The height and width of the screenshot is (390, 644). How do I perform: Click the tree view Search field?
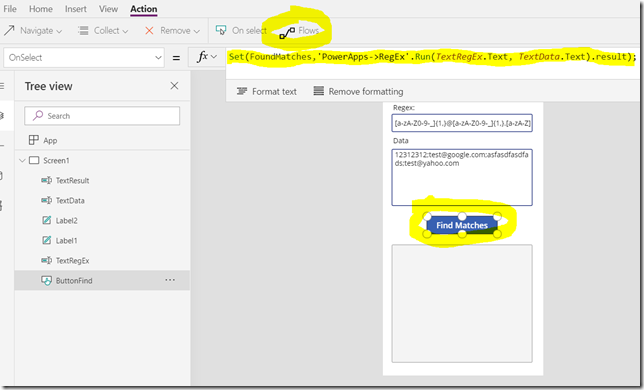[x=102, y=116]
